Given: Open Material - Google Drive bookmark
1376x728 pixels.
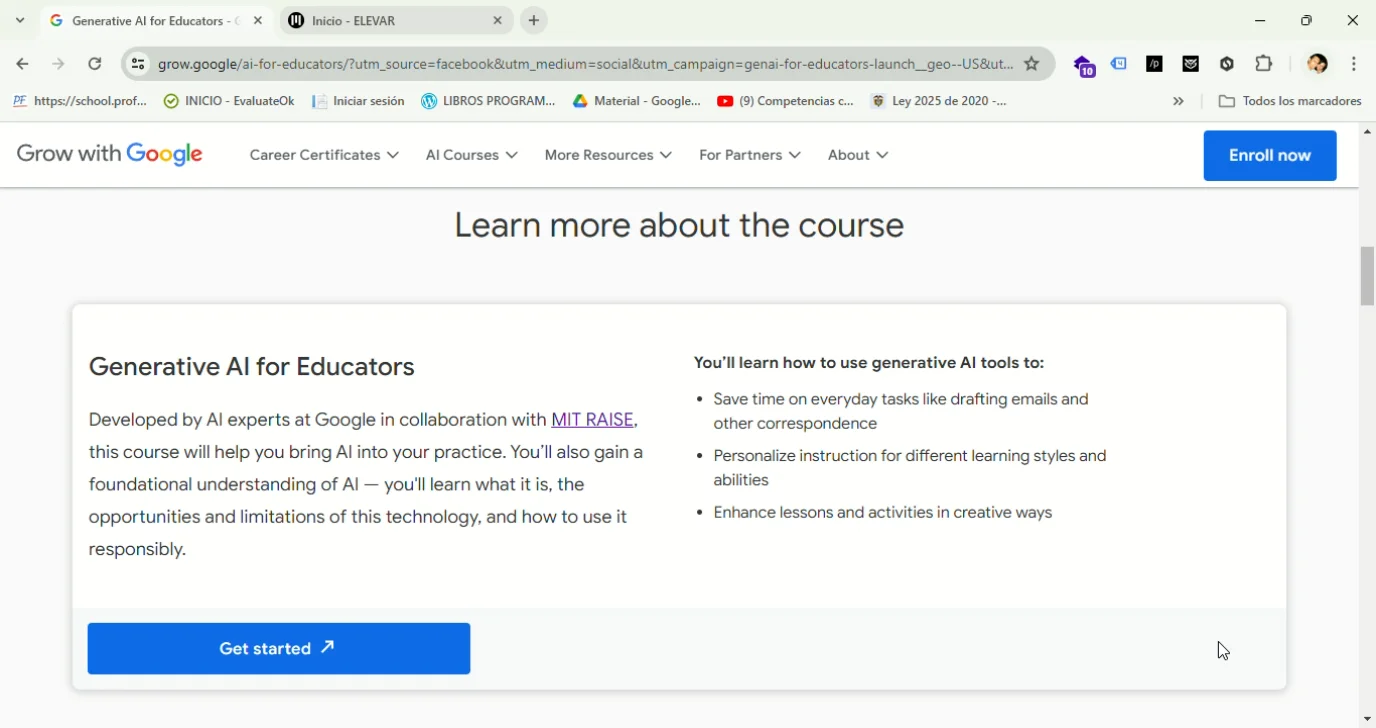Looking at the screenshot, I should (637, 101).
